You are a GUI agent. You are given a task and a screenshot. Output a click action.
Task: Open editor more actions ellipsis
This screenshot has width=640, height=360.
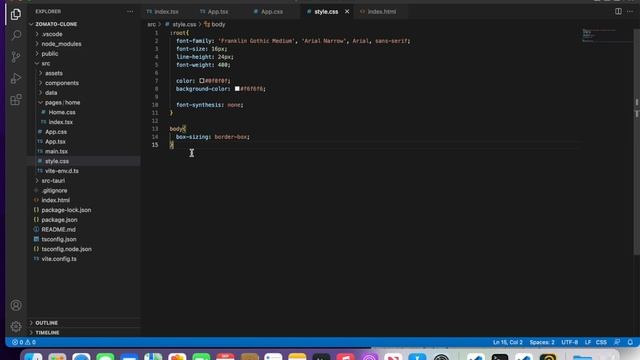click(630, 11)
